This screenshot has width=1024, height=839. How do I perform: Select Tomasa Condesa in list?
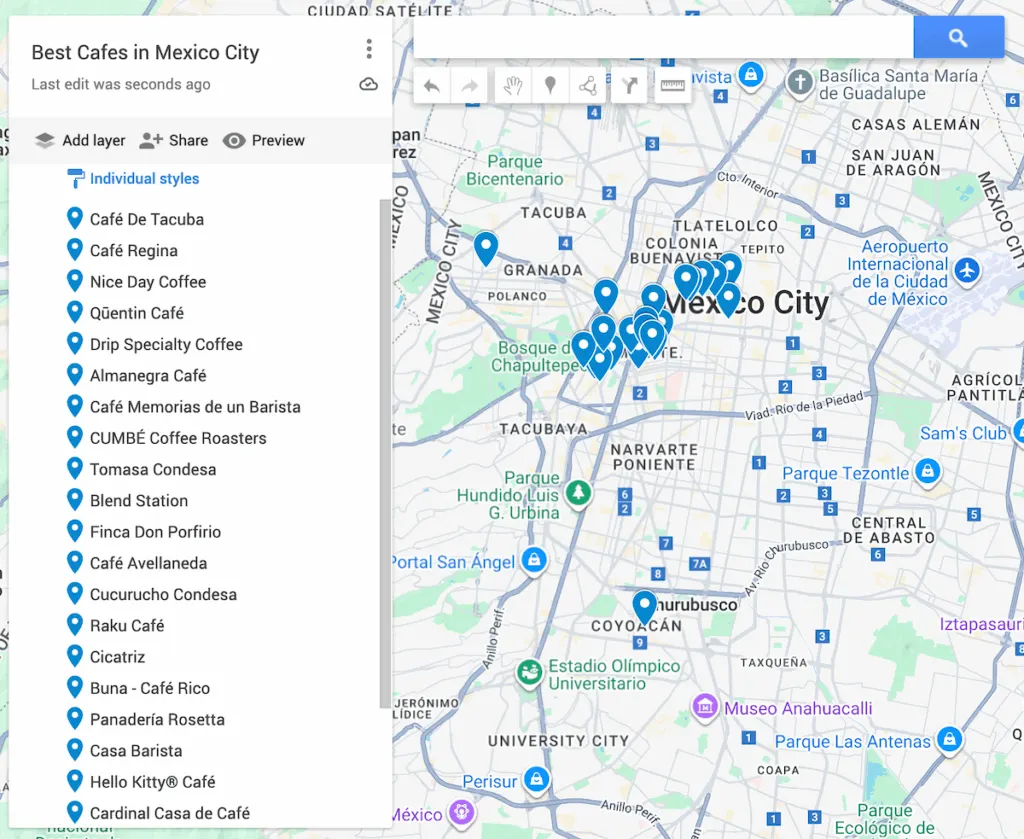153,469
